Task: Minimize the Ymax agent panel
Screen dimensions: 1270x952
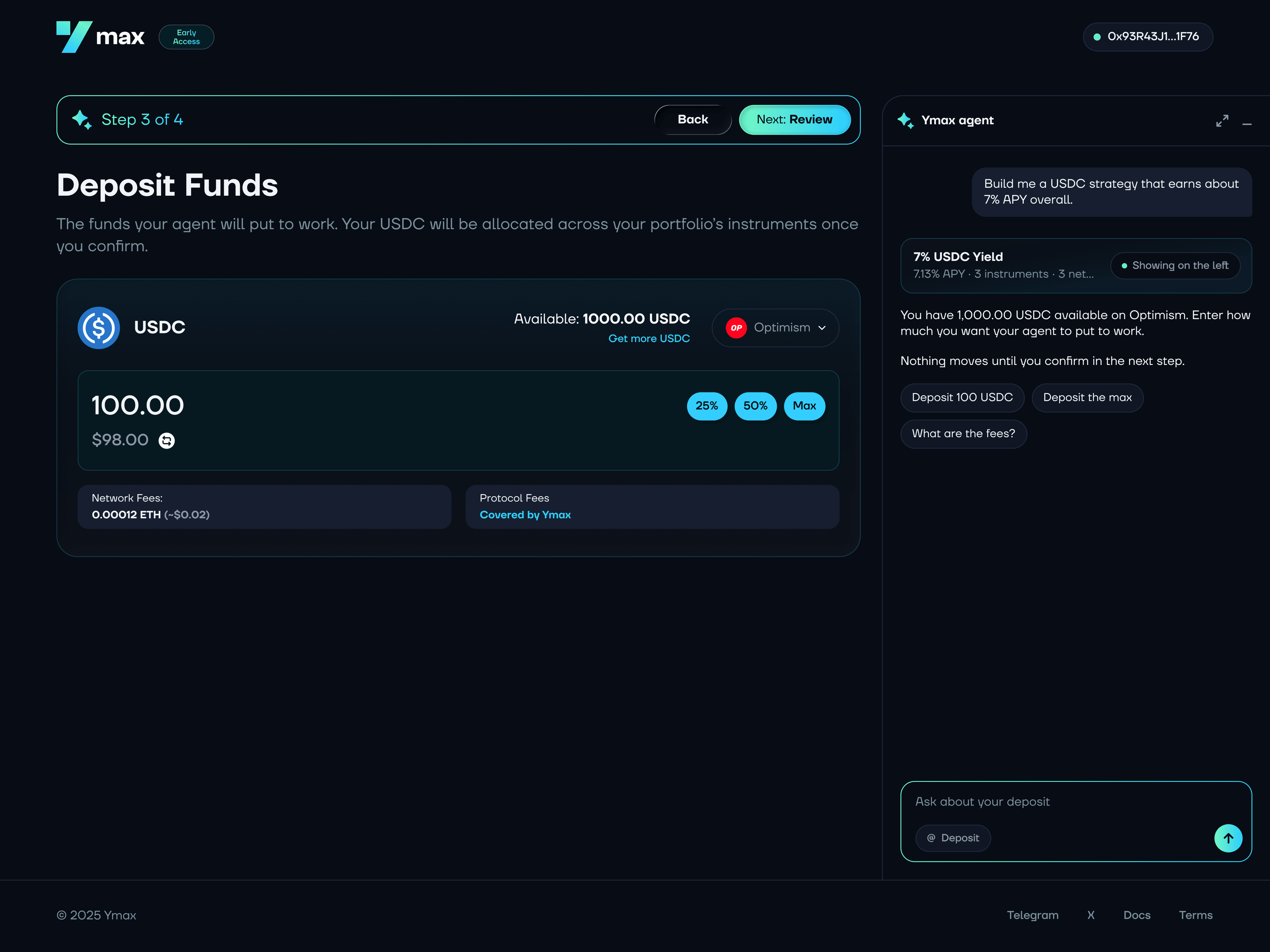Action: [x=1247, y=123]
